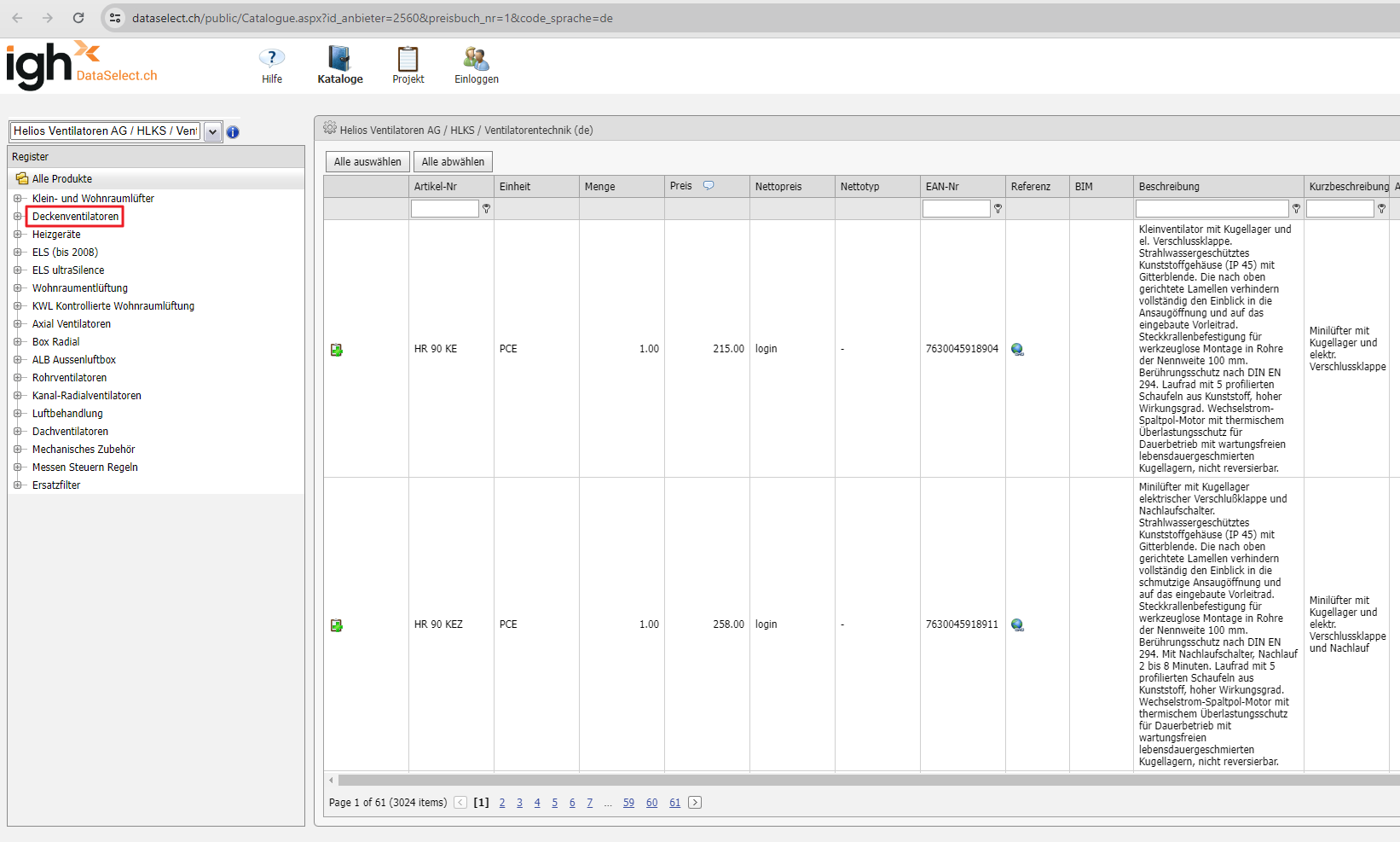Expand ELS (bis 2008) node
Viewport: 1400px width, 842px height.
17,252
